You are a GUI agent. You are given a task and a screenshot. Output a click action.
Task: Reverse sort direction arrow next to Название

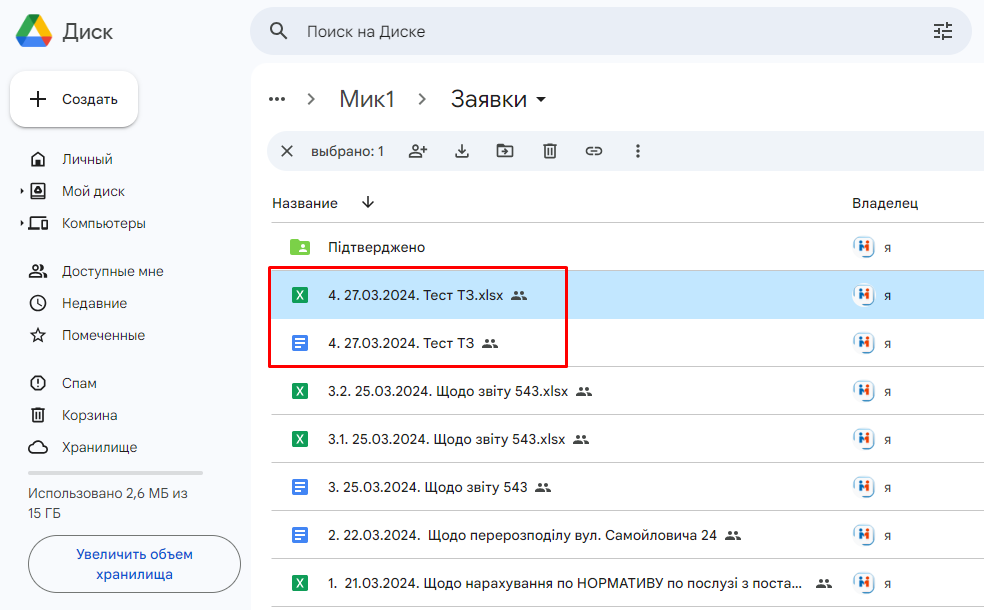tap(368, 202)
